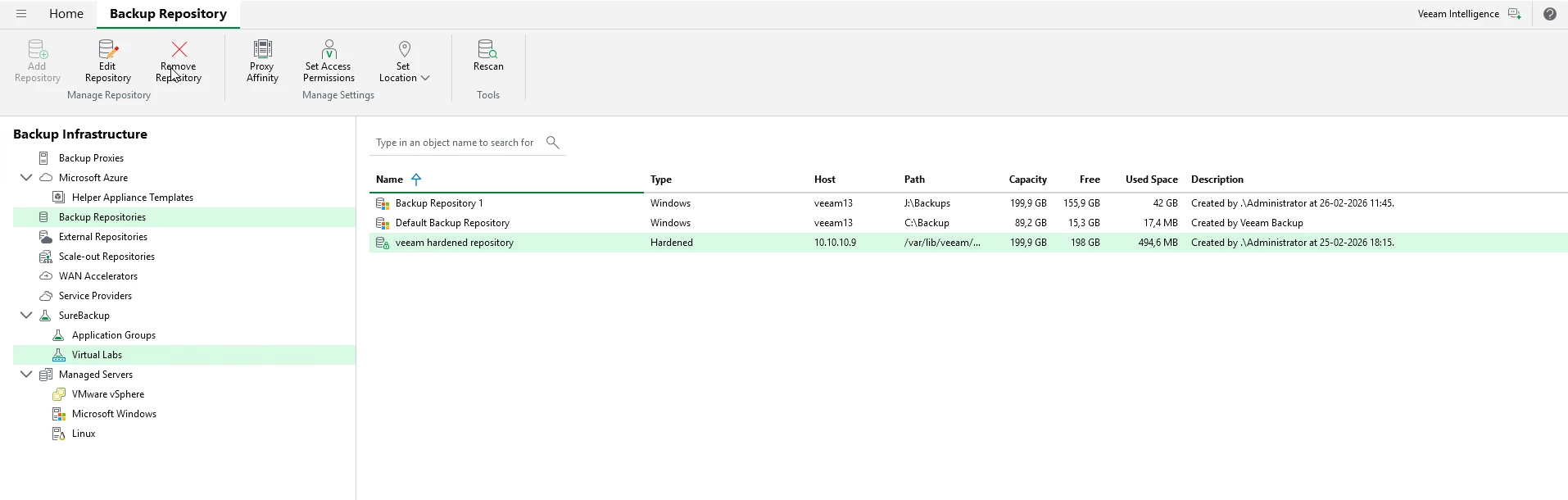Click the Default Backup Repository row icon
This screenshot has width=1568, height=500.
[x=383, y=223]
